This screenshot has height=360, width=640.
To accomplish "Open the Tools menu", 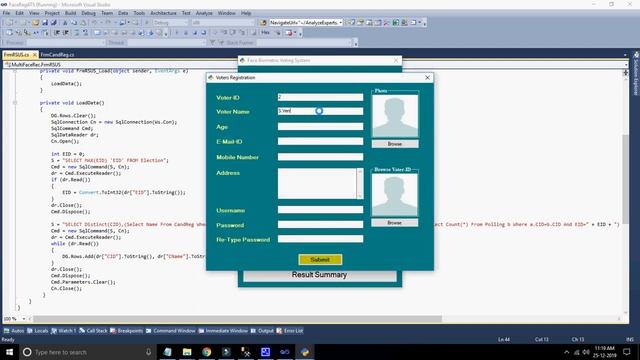I will coord(139,13).
